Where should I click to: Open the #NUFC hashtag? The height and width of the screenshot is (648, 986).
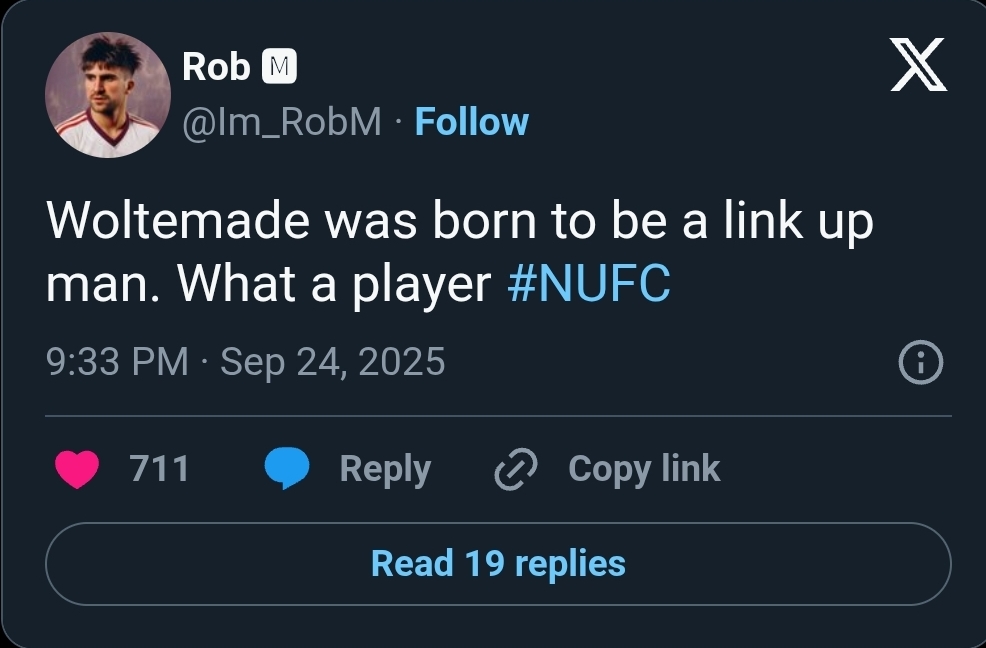tap(588, 284)
